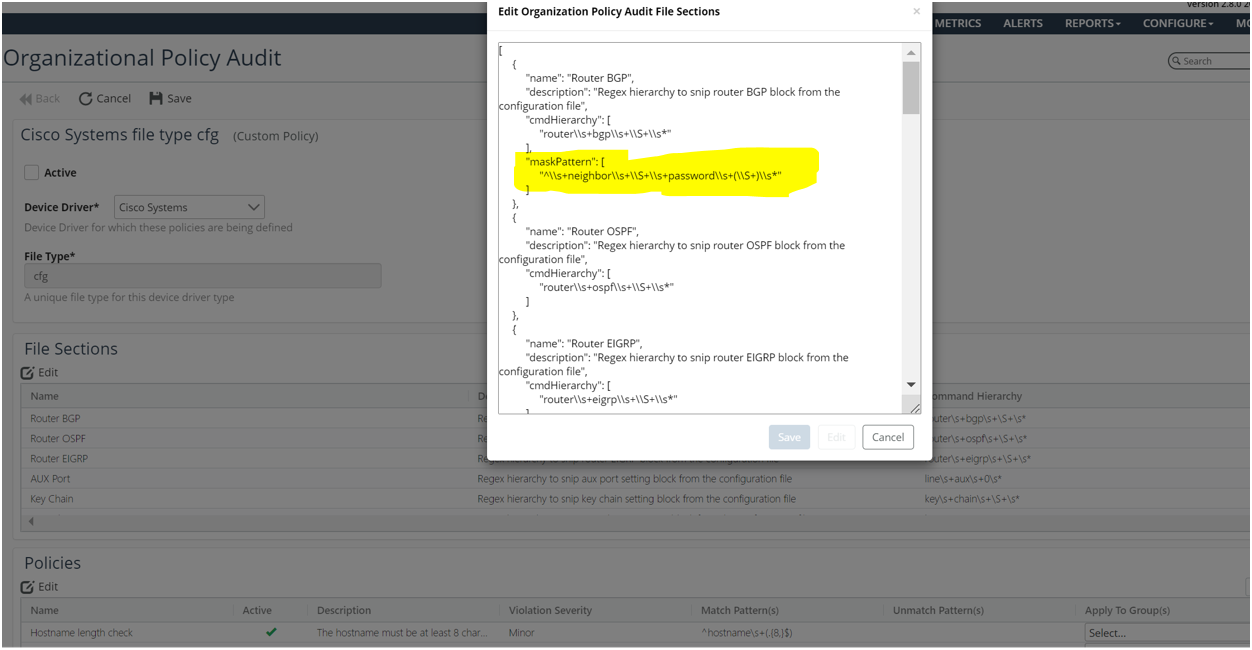
Task: Open the Device Driver dropdown
Action: [189, 208]
